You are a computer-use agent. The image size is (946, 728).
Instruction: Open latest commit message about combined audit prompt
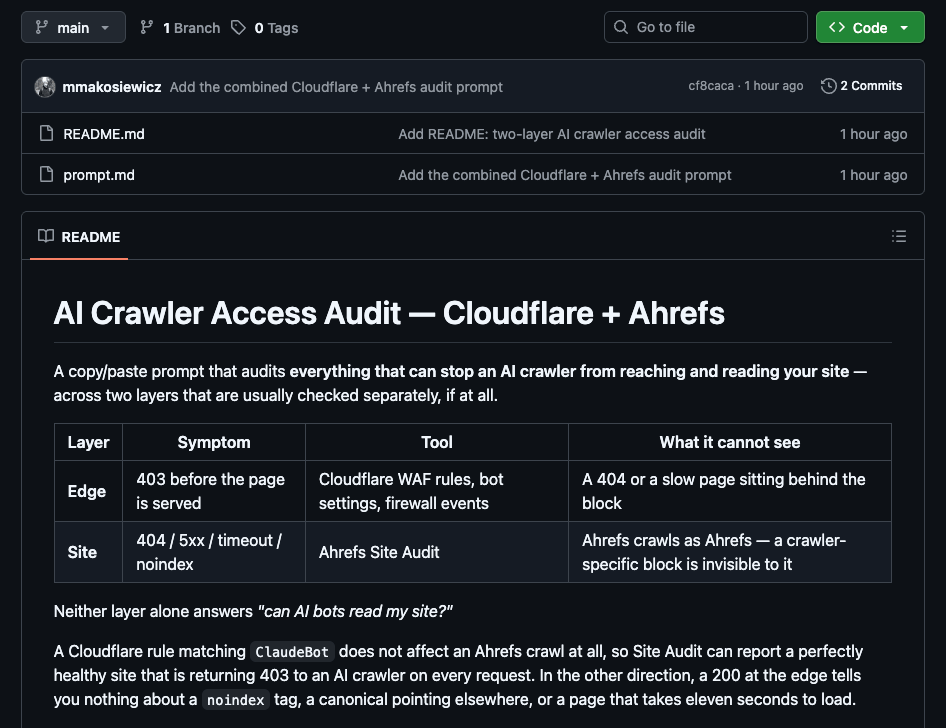[336, 87]
